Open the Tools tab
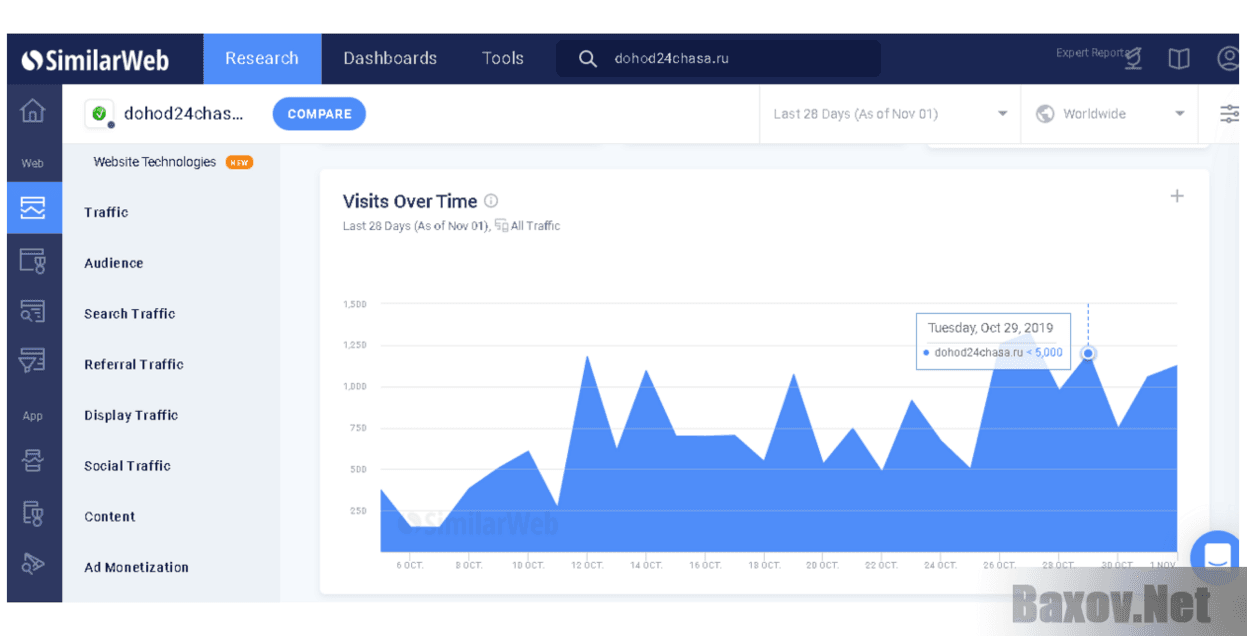 click(502, 59)
